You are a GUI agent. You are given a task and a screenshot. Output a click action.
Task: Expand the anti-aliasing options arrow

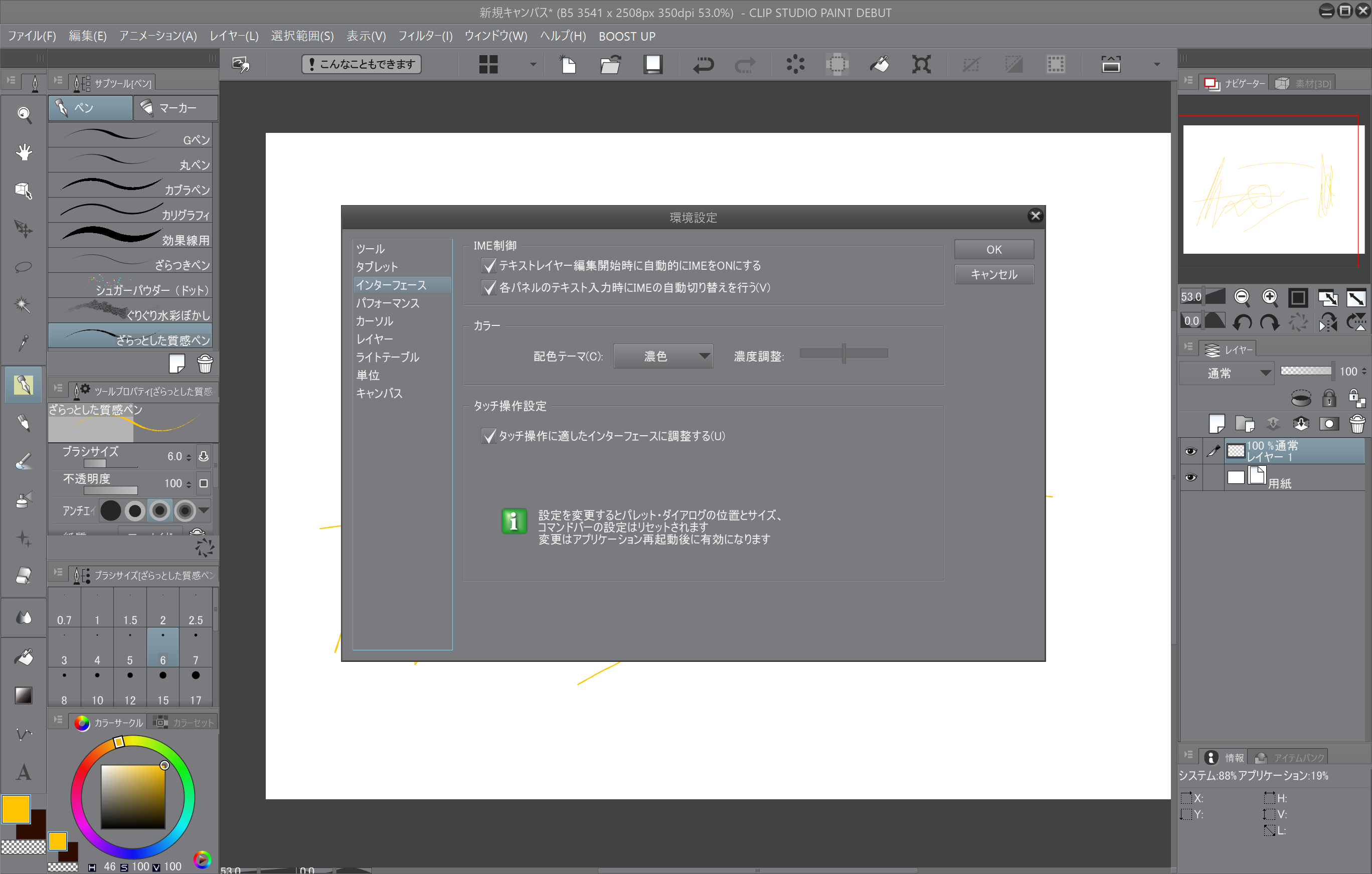pos(205,510)
